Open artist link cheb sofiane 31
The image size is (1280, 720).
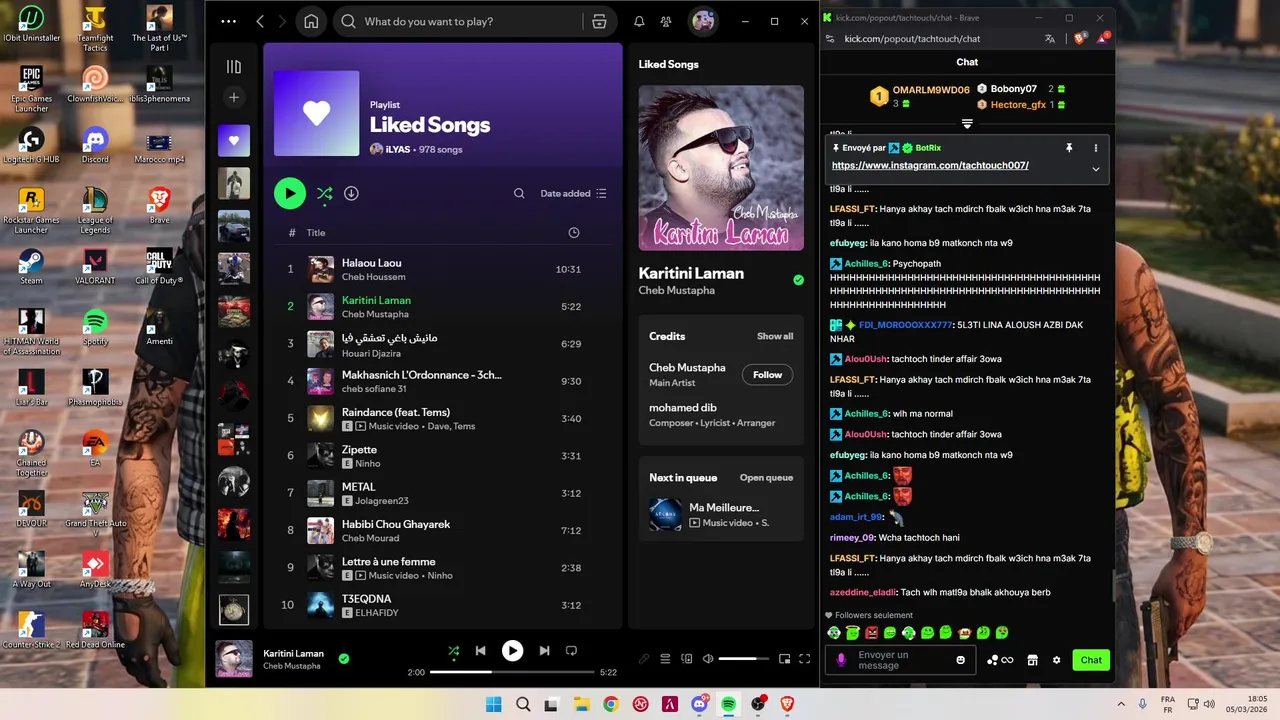pos(374,389)
